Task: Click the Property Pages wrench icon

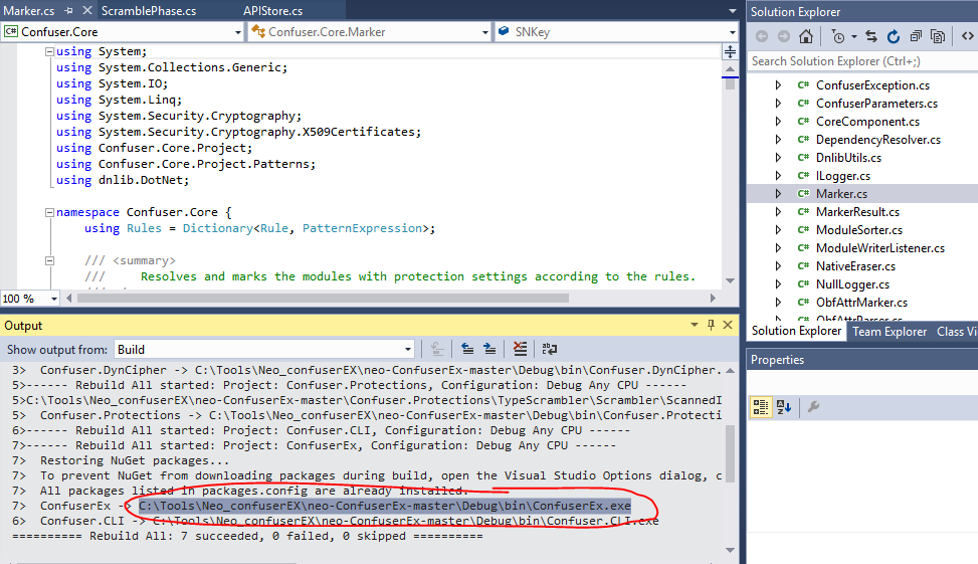Action: 813,407
